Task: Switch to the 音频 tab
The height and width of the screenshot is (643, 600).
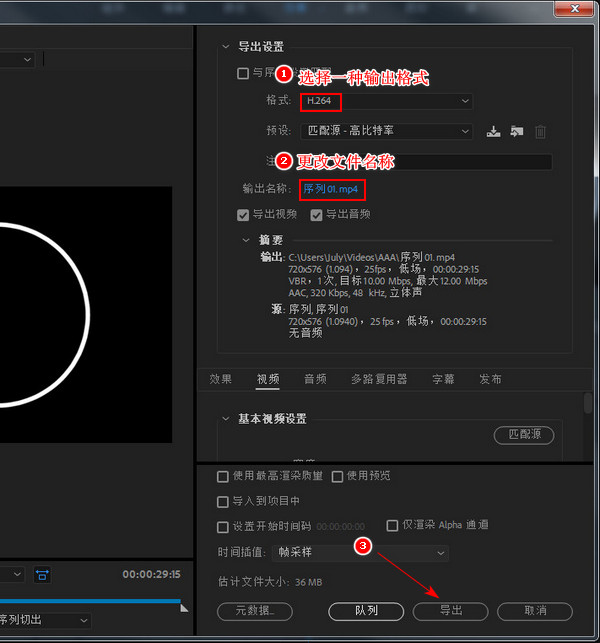Action: click(315, 379)
